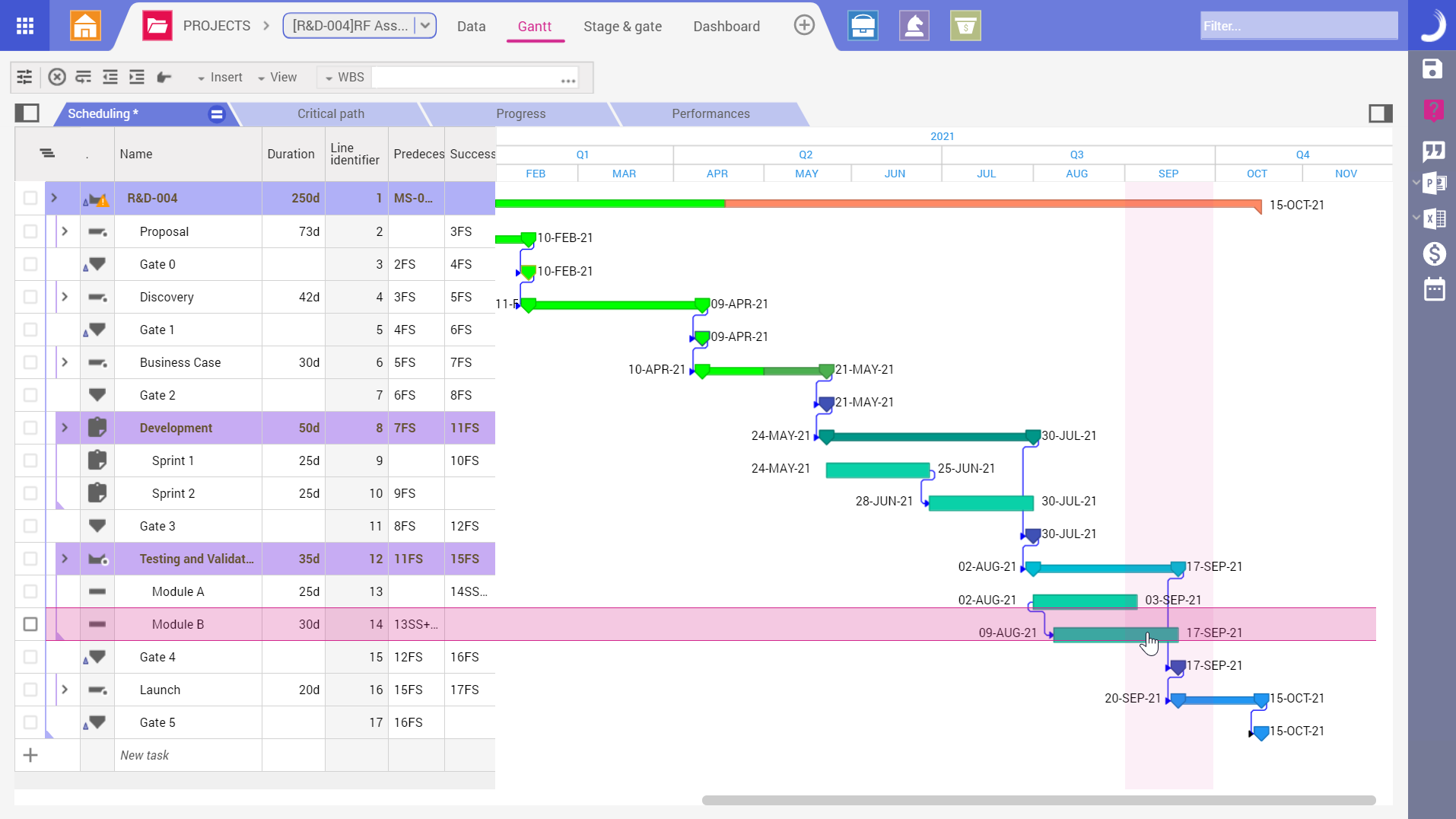Click the horizontal Gantt scrollbar
Screen dimensions: 1456x819
click(1038, 800)
